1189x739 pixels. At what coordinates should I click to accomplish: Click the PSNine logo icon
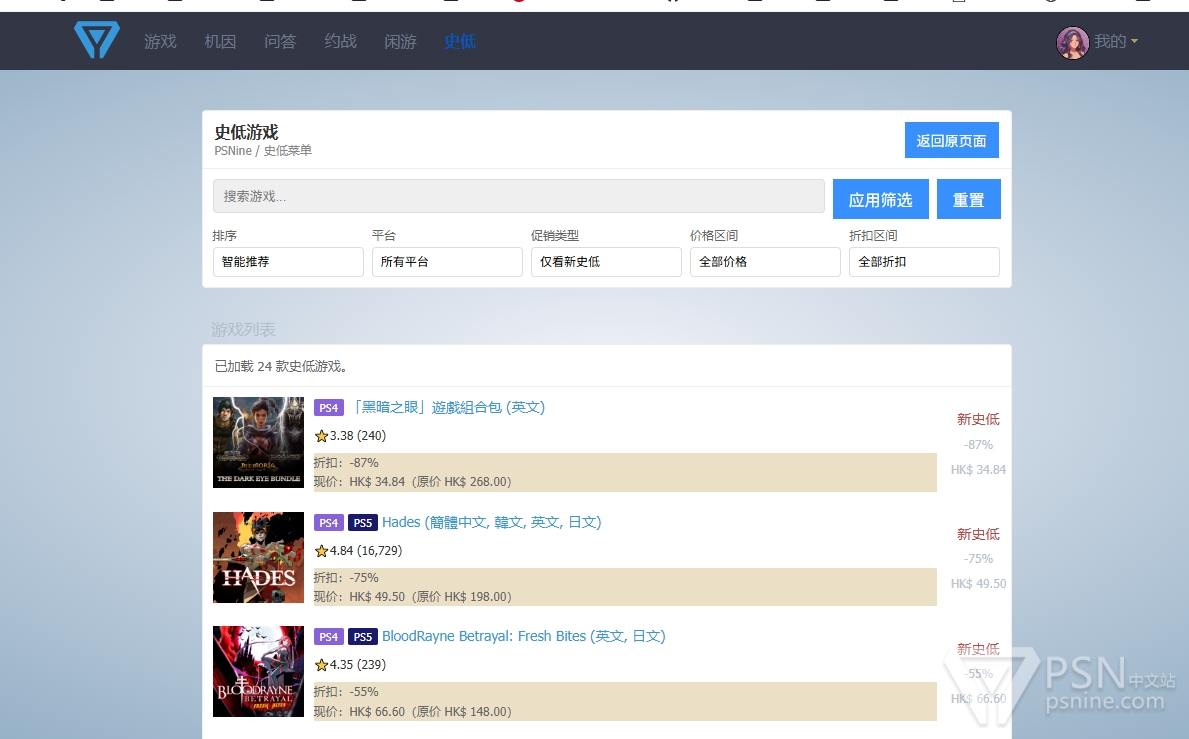[97, 41]
